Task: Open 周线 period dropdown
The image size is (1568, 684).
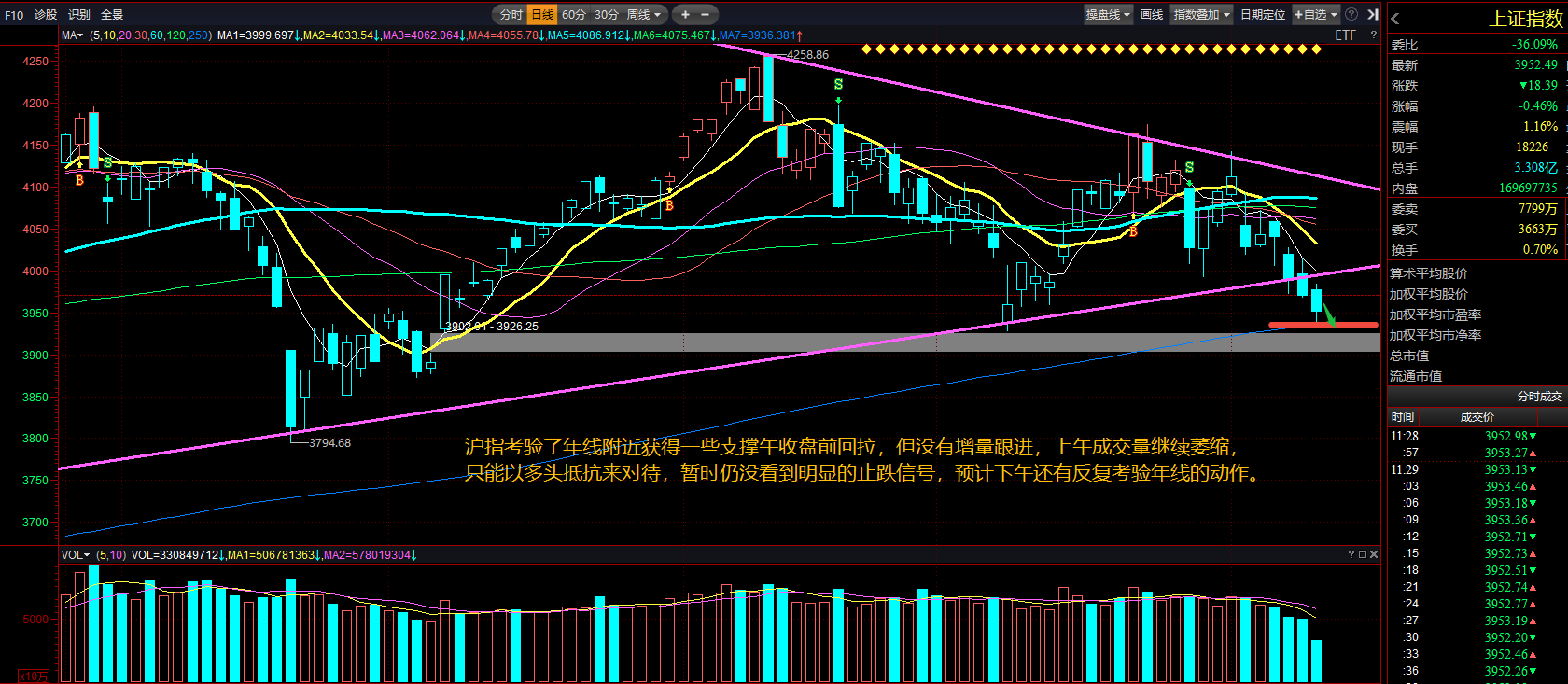Action: click(x=644, y=14)
